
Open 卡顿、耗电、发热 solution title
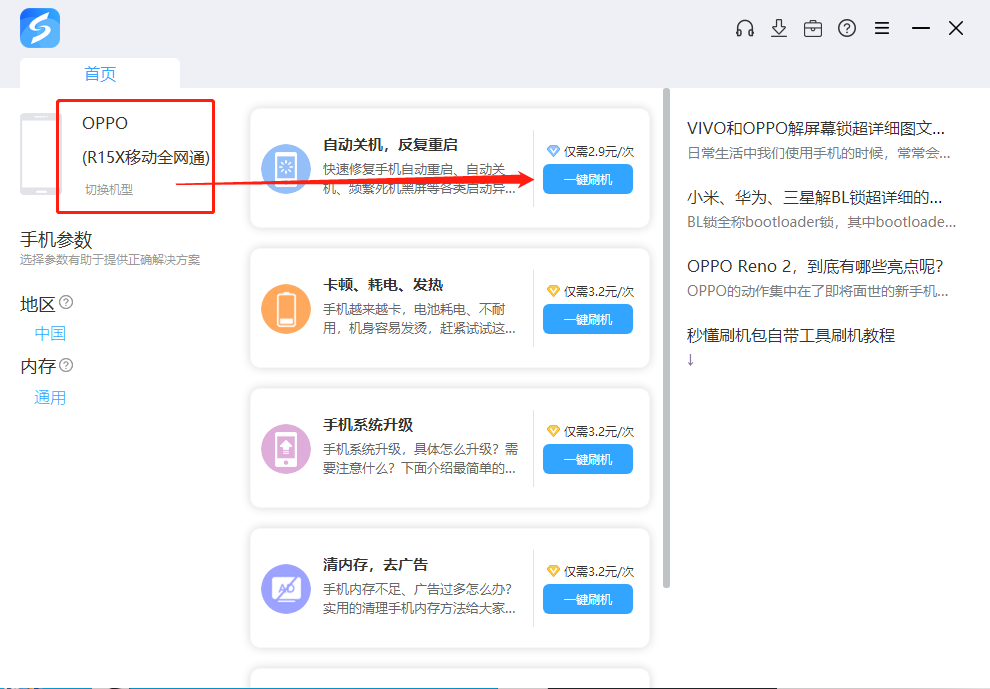(383, 285)
